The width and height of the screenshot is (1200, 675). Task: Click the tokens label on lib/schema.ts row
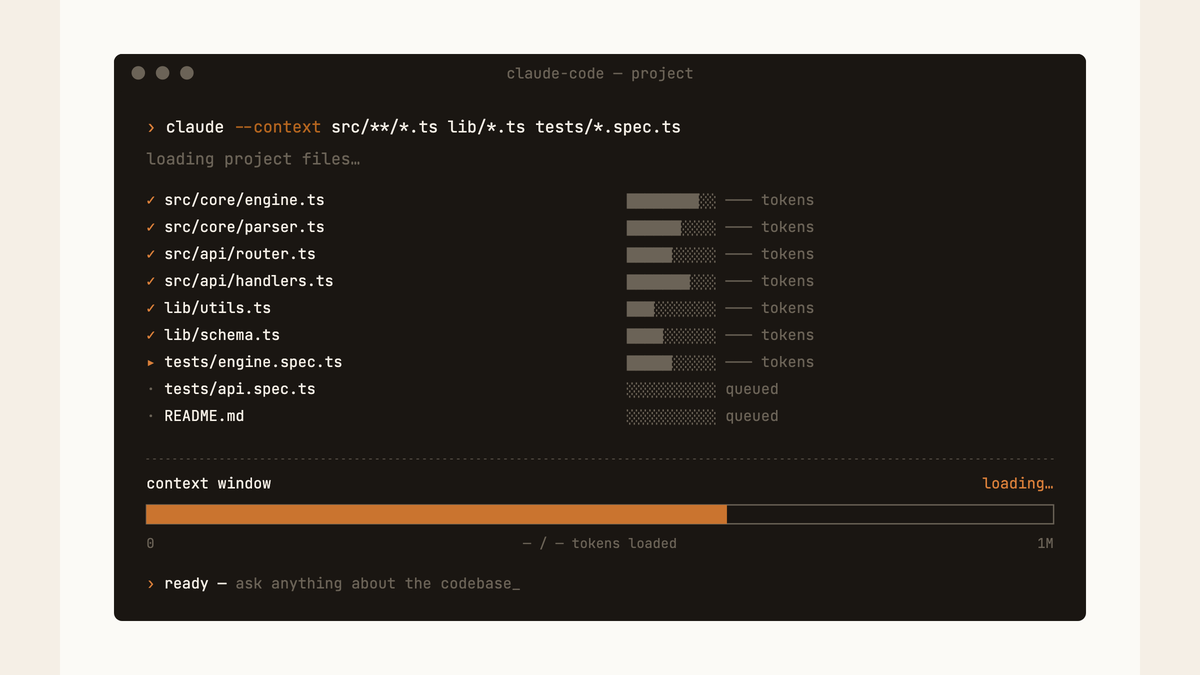coord(788,335)
